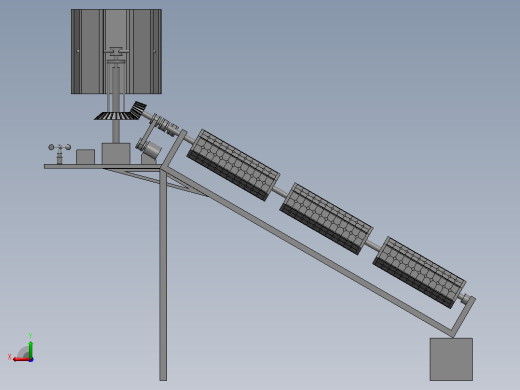Screen dimensions: 520x390
Task: Select the long inclined frame beam
Action: tap(307, 250)
